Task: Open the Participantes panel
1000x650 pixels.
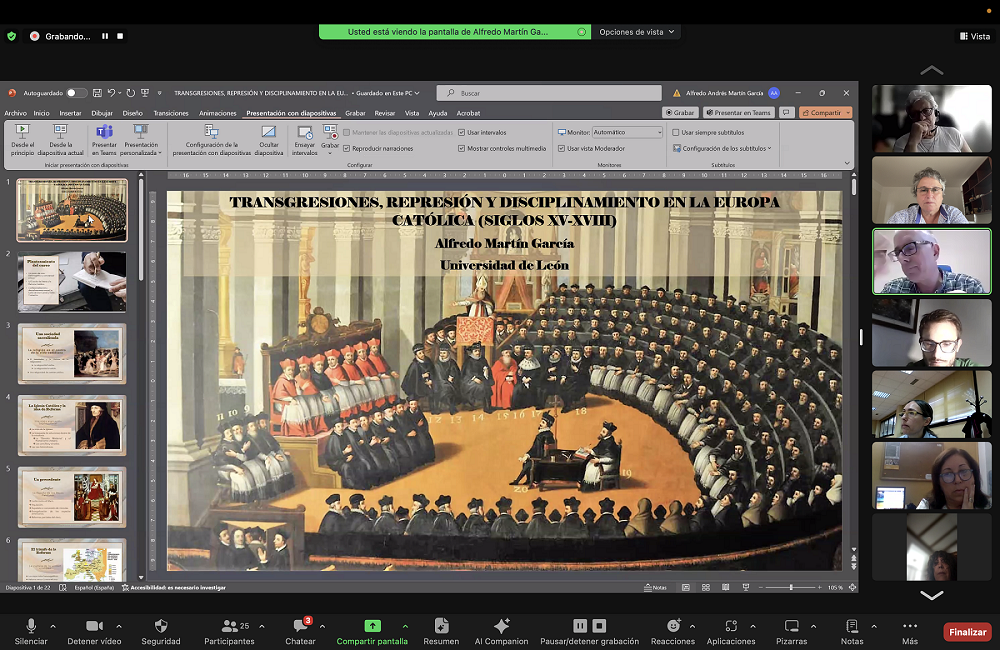Action: pyautogui.click(x=230, y=632)
